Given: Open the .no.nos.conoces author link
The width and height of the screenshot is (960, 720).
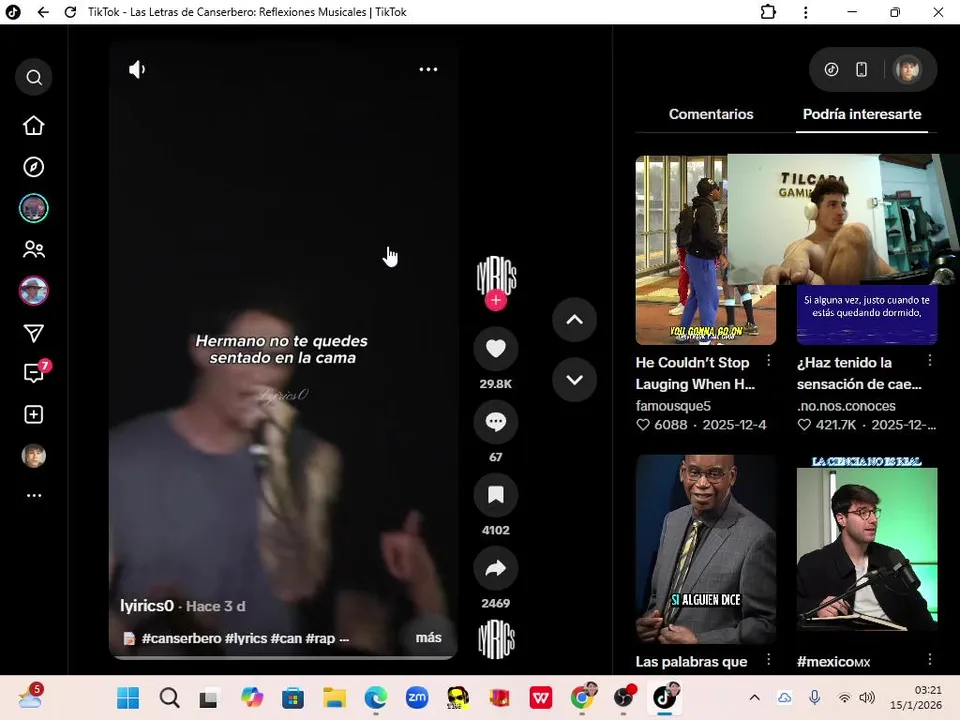Looking at the screenshot, I should point(846,406).
